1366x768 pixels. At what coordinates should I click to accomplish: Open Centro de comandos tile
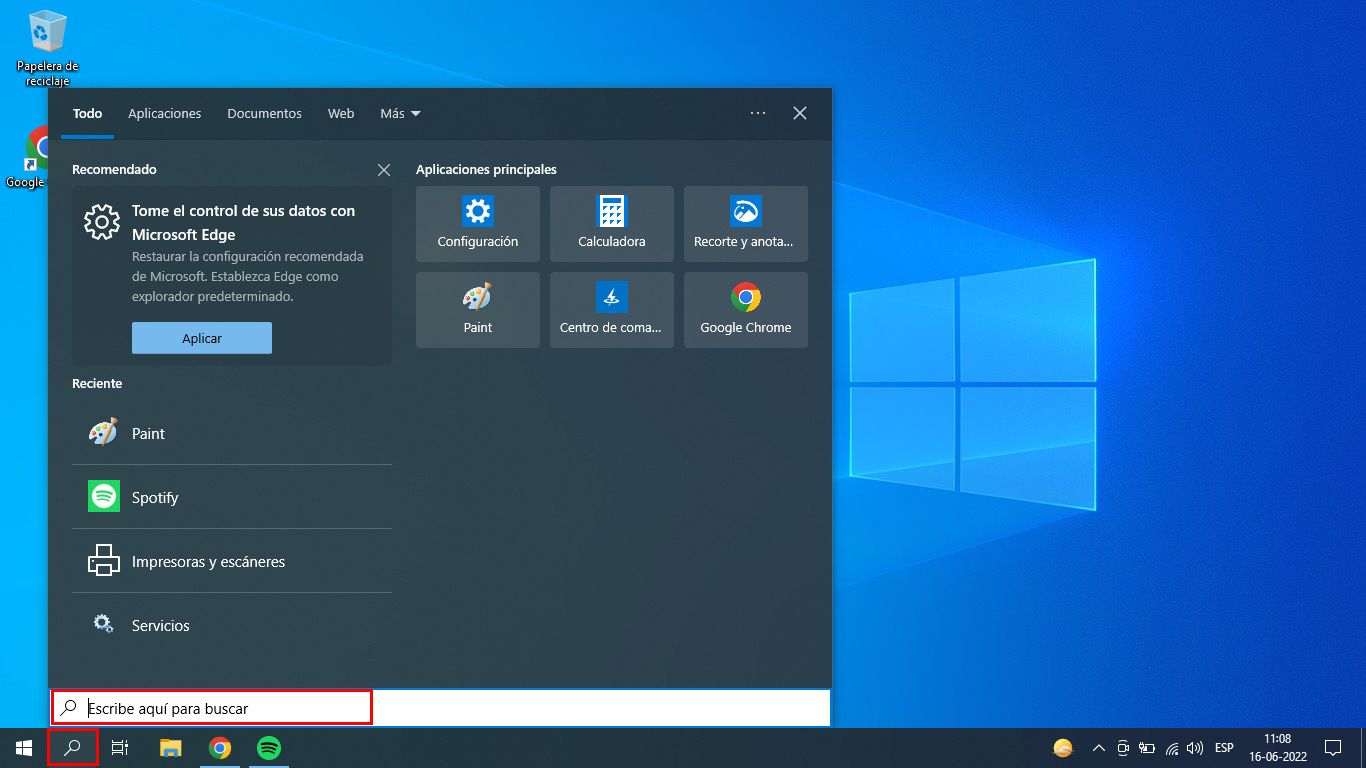611,310
